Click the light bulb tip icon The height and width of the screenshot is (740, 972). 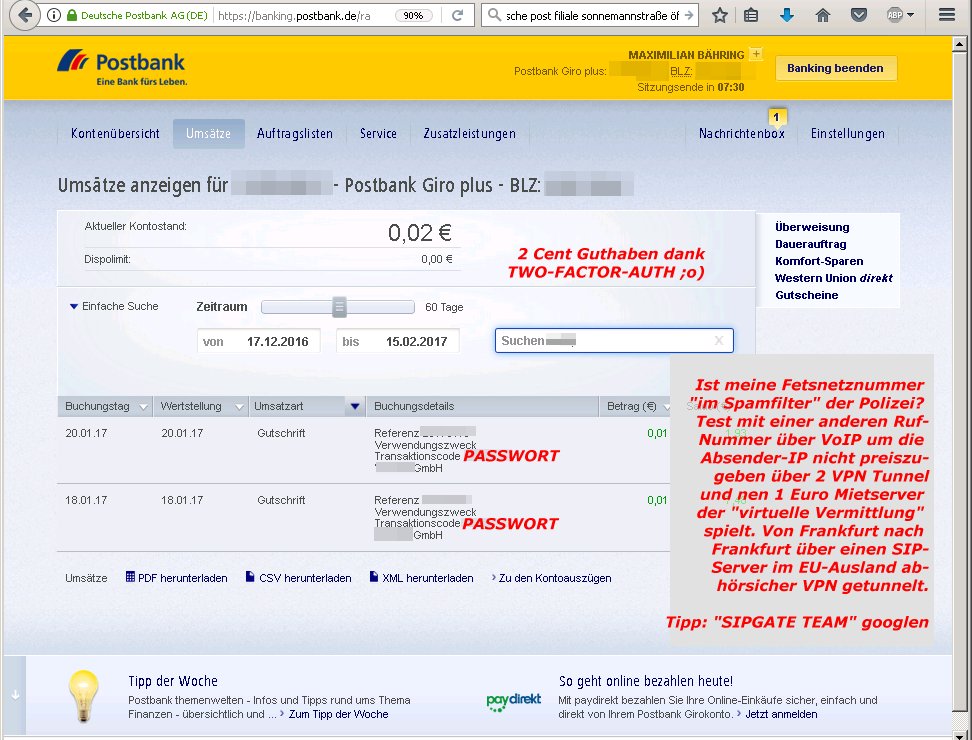point(84,695)
